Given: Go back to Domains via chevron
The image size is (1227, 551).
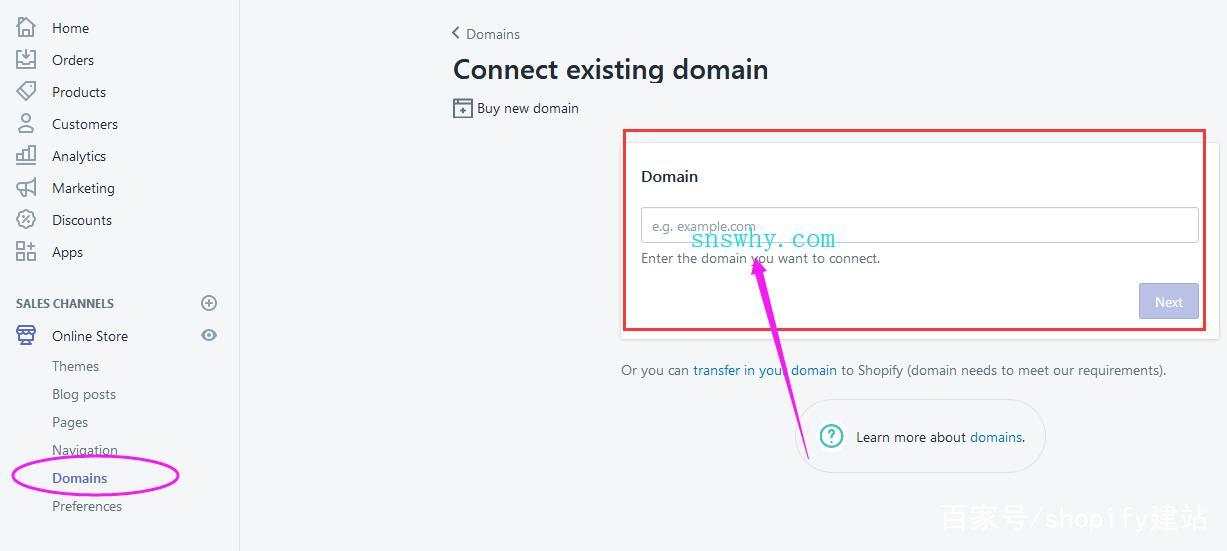Looking at the screenshot, I should point(456,33).
